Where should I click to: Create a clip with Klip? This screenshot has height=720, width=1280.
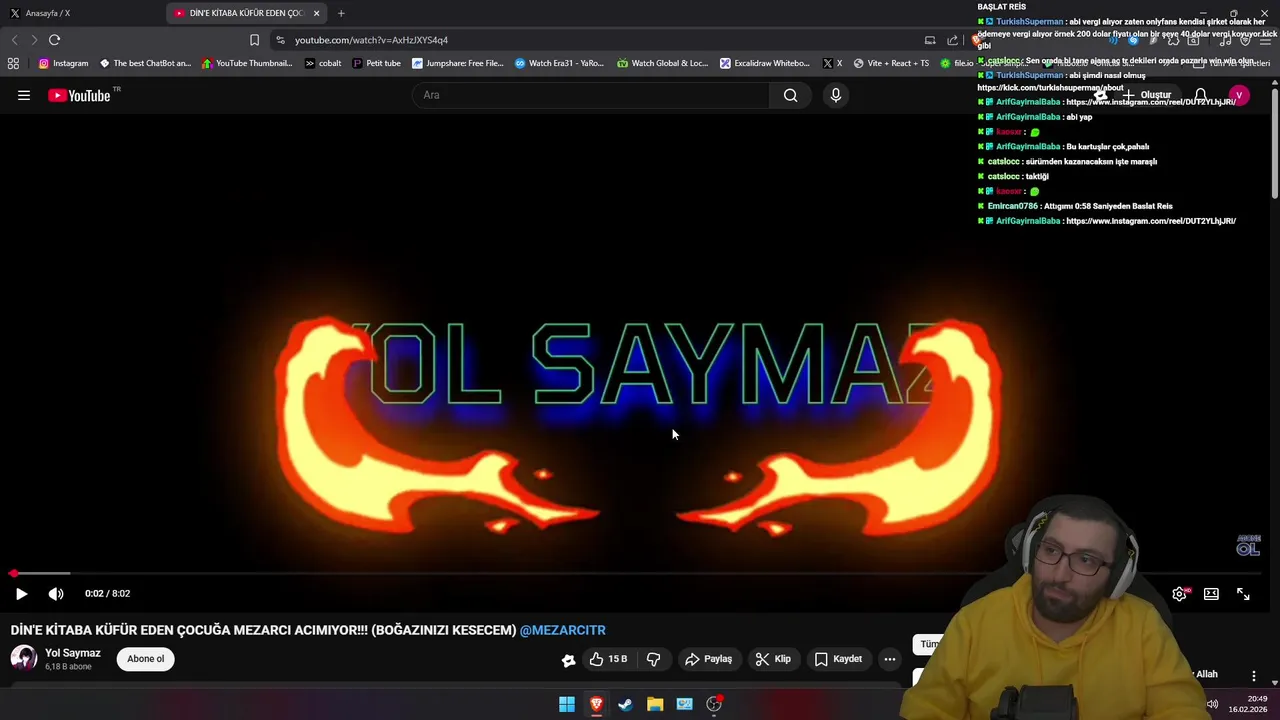773,659
